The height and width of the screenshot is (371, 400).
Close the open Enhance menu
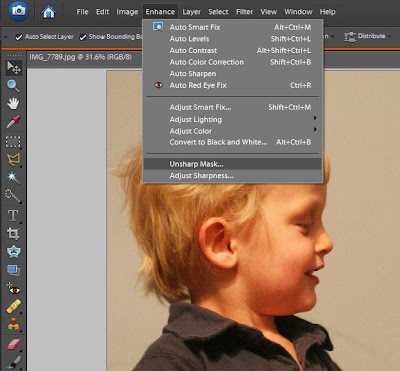(160, 12)
